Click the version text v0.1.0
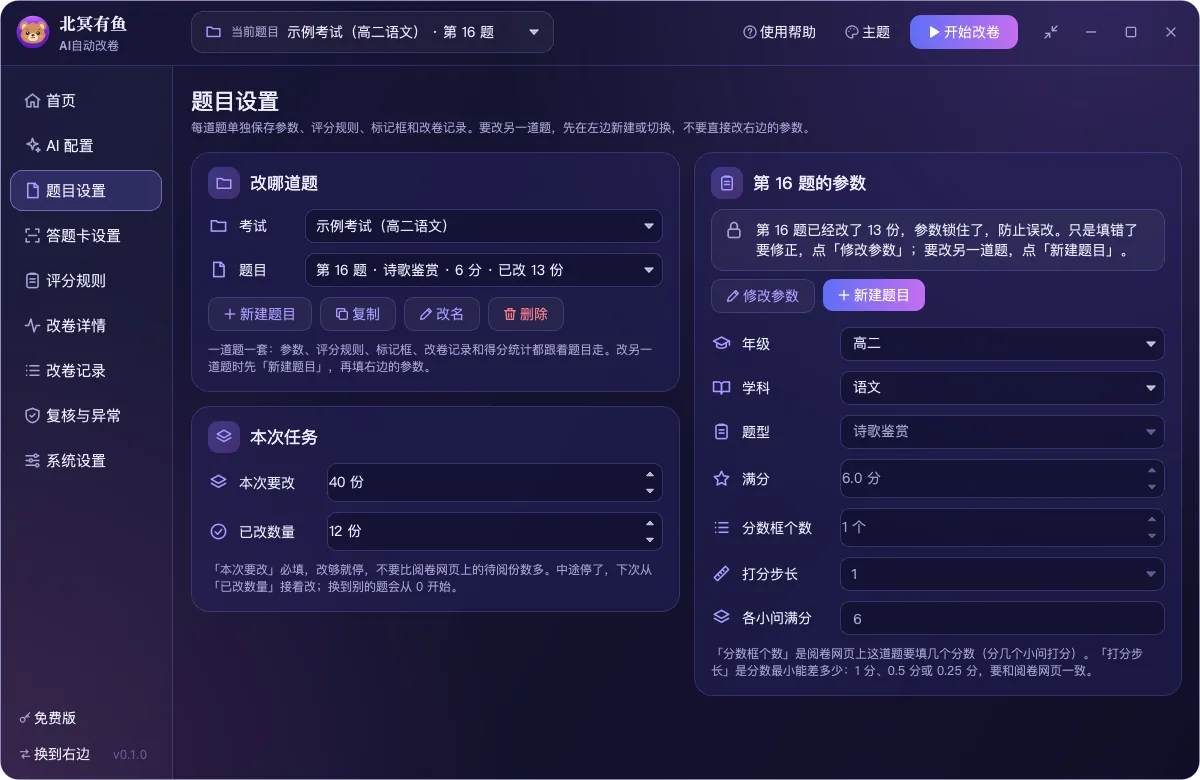 coord(130,755)
